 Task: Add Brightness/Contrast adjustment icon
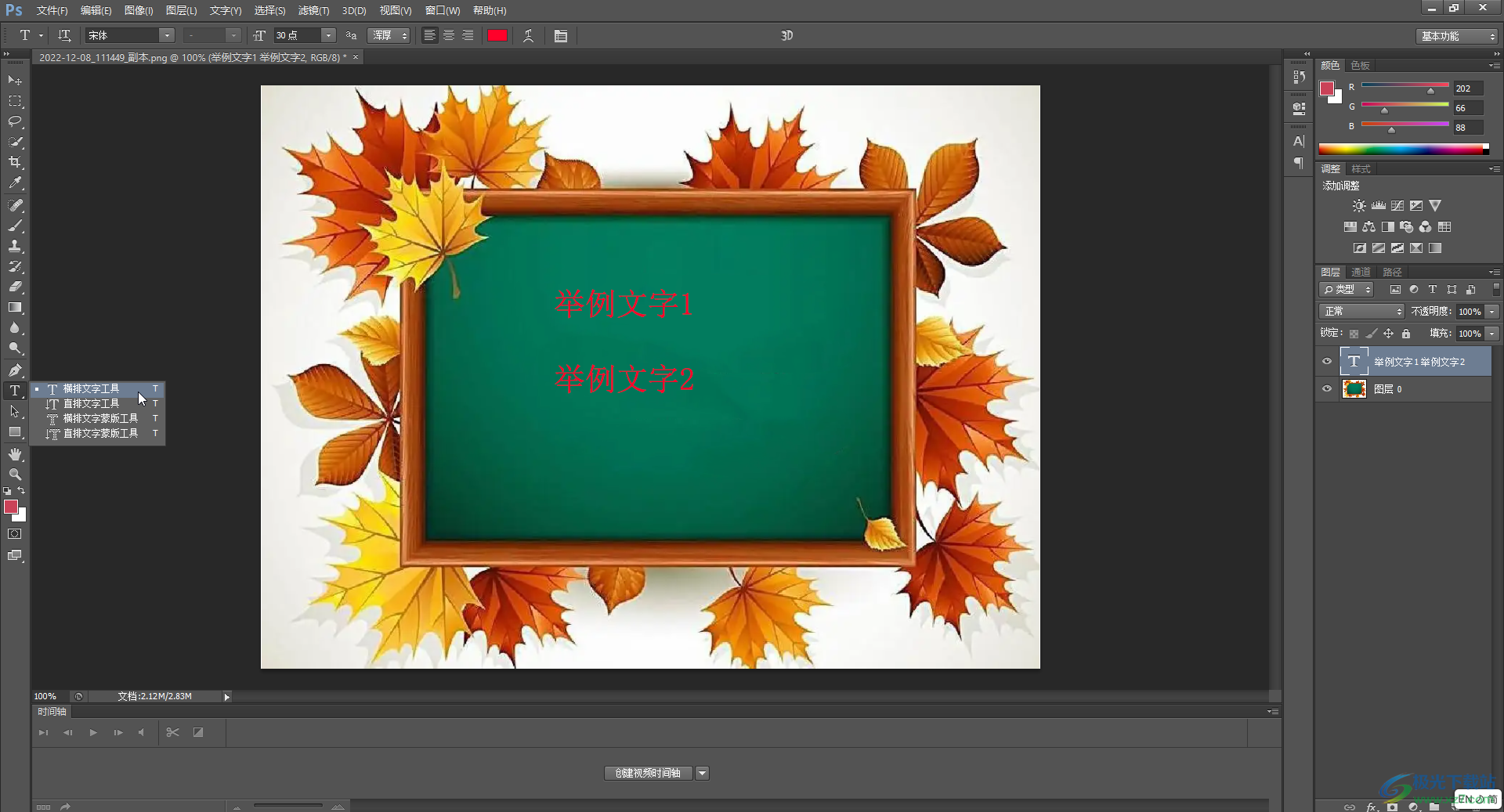pos(1359,206)
